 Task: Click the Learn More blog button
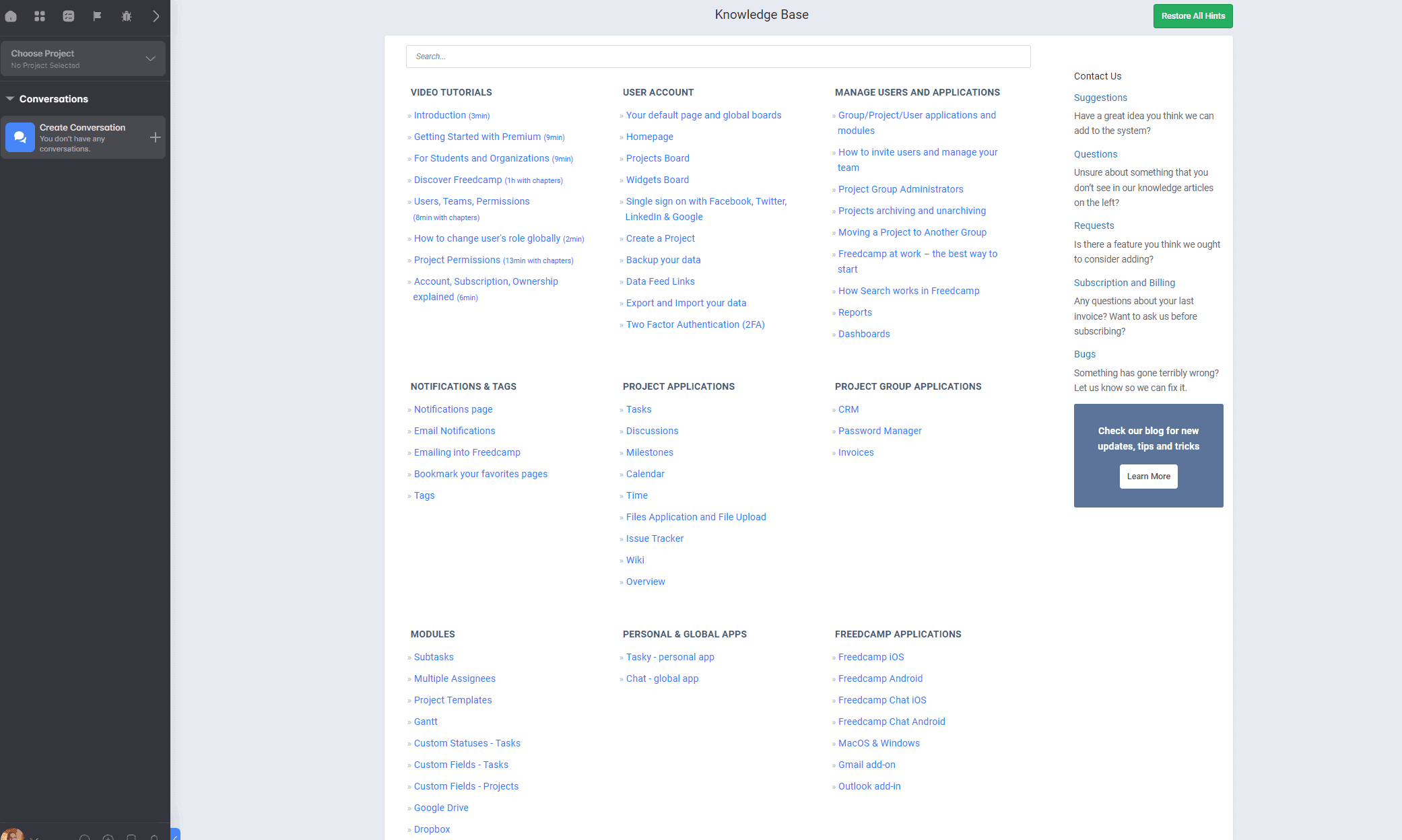pos(1148,477)
